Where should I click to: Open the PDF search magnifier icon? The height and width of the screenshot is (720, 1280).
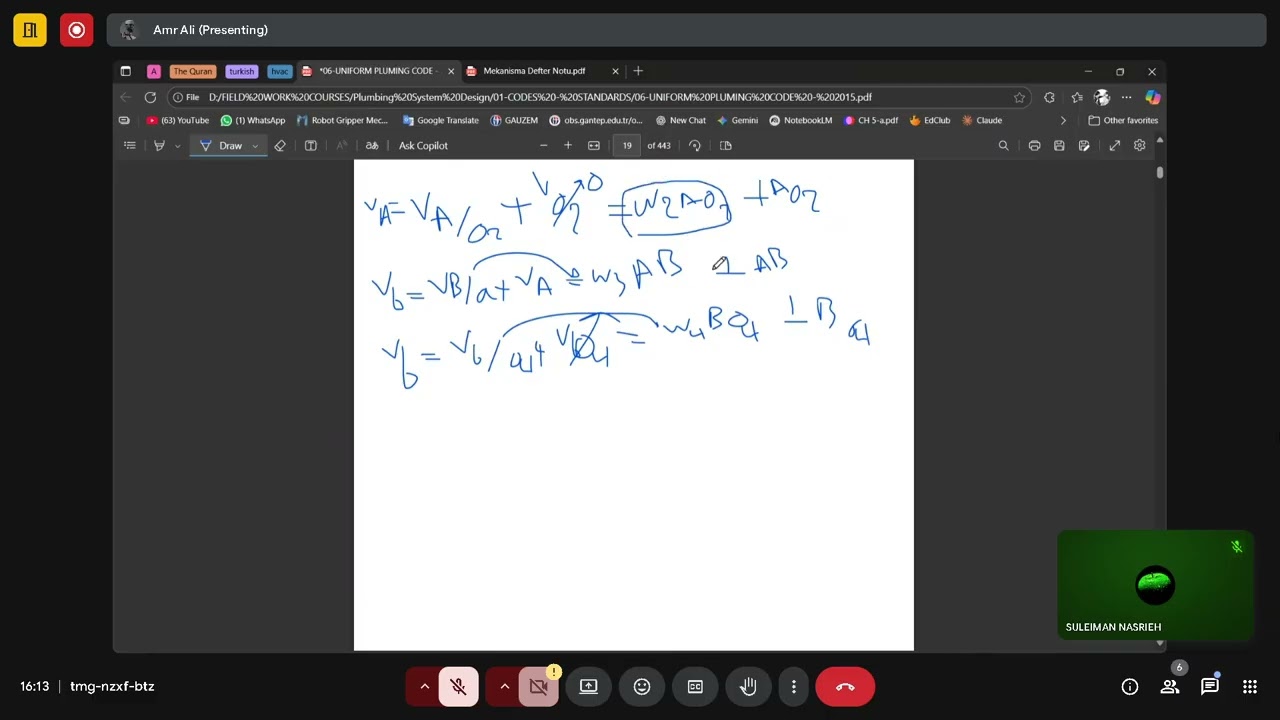[x=1003, y=145]
